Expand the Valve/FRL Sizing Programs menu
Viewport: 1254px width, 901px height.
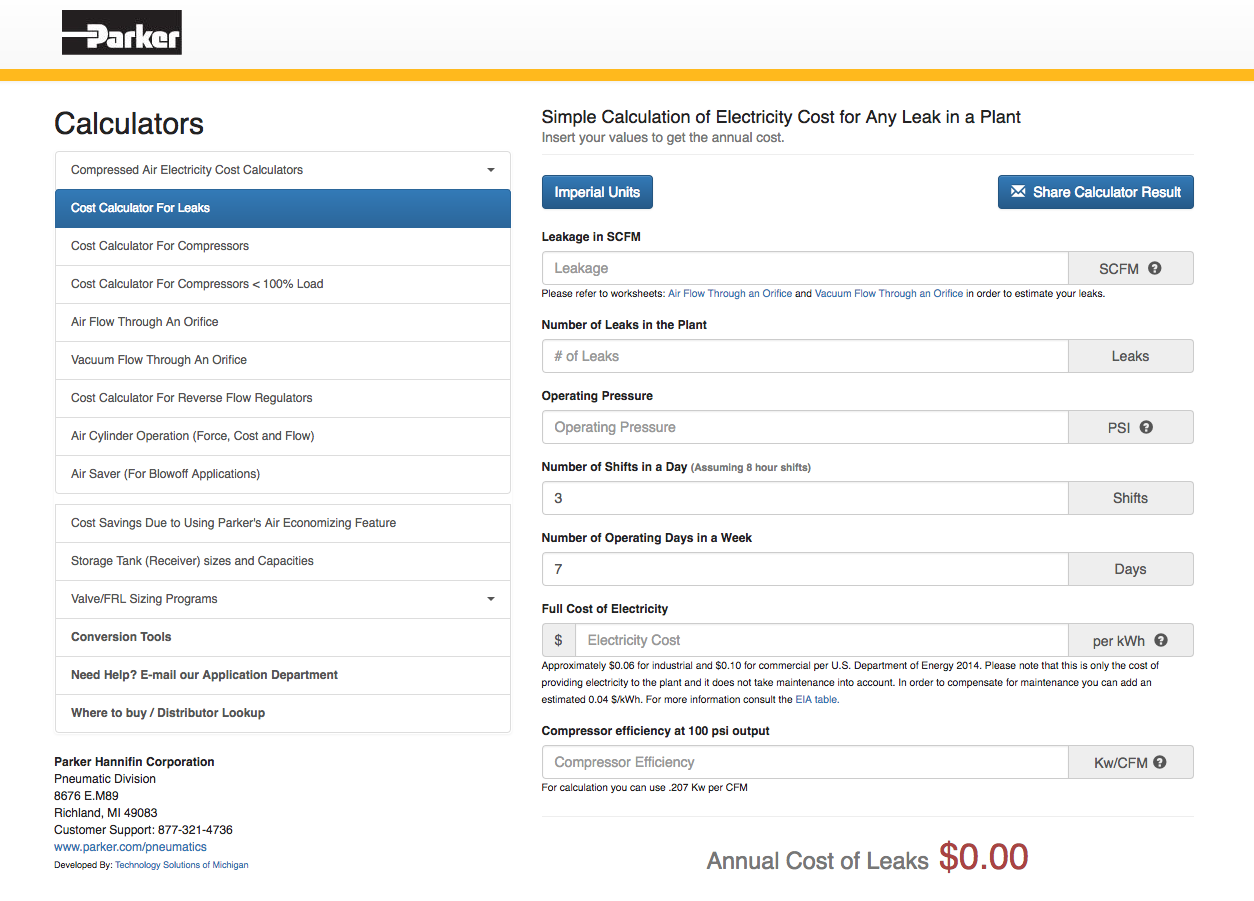tap(283, 599)
